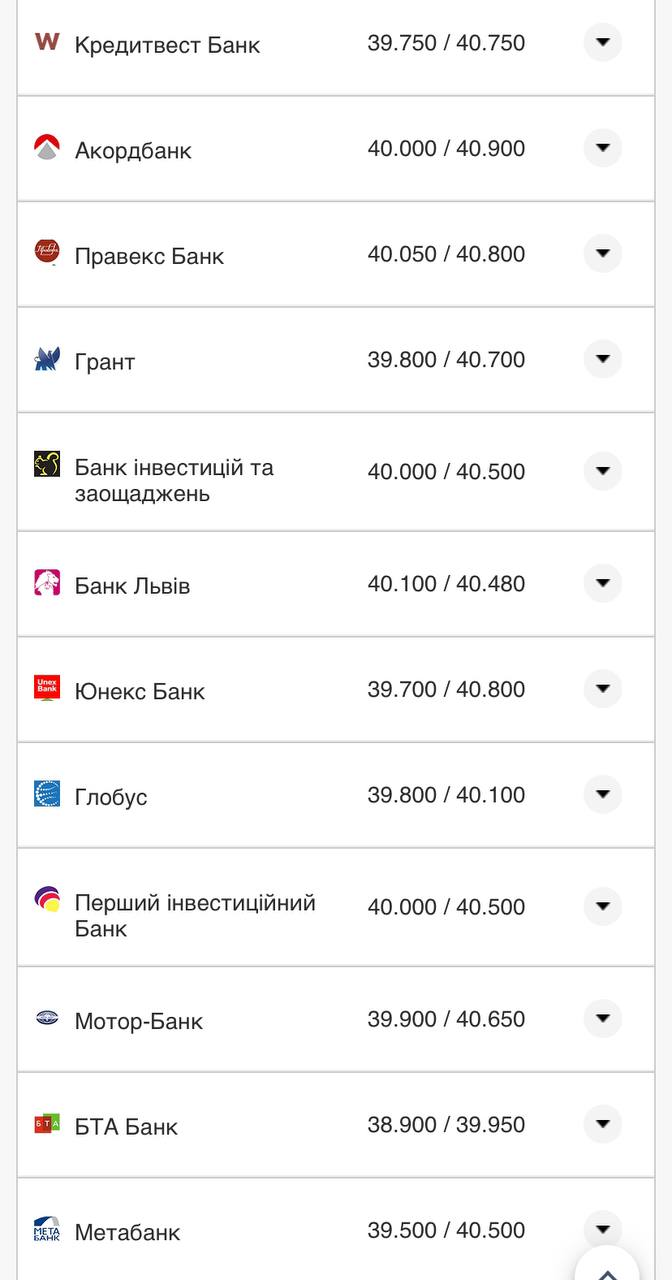
Task: Click the Мотор-Банк logo icon
Action: coord(47,1019)
